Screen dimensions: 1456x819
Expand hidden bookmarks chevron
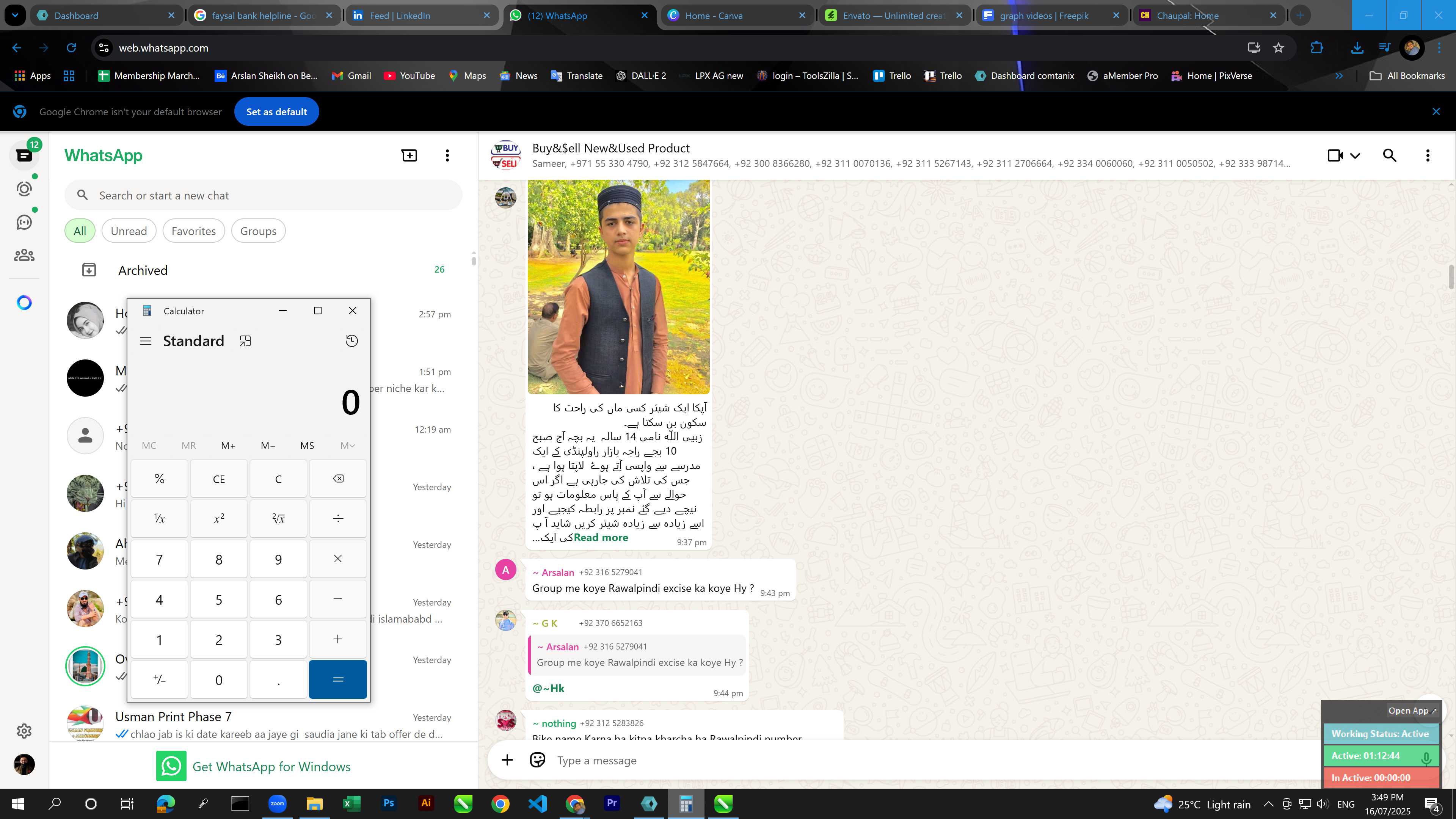[x=1339, y=76]
